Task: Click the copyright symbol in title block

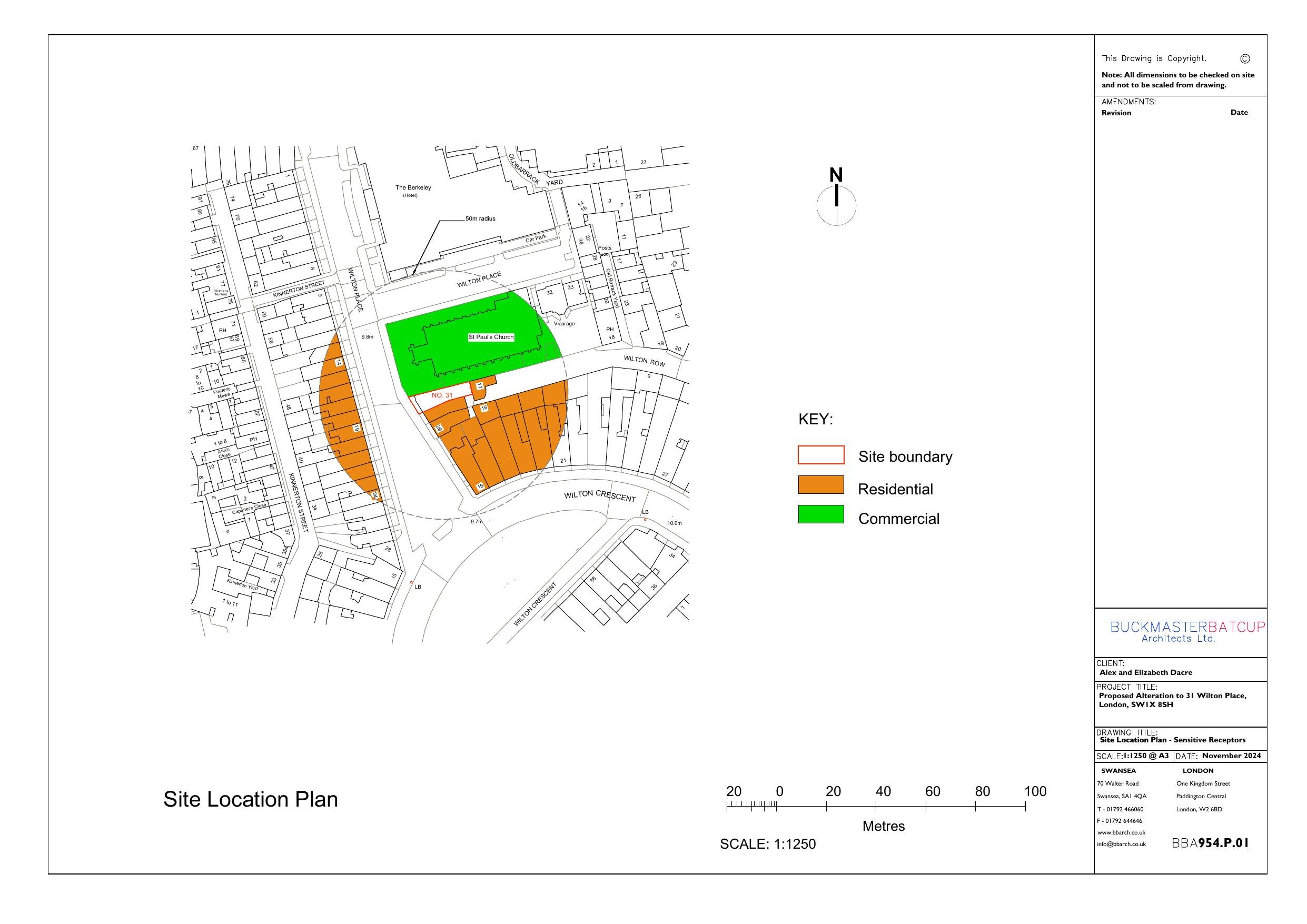Action: 1244,58
